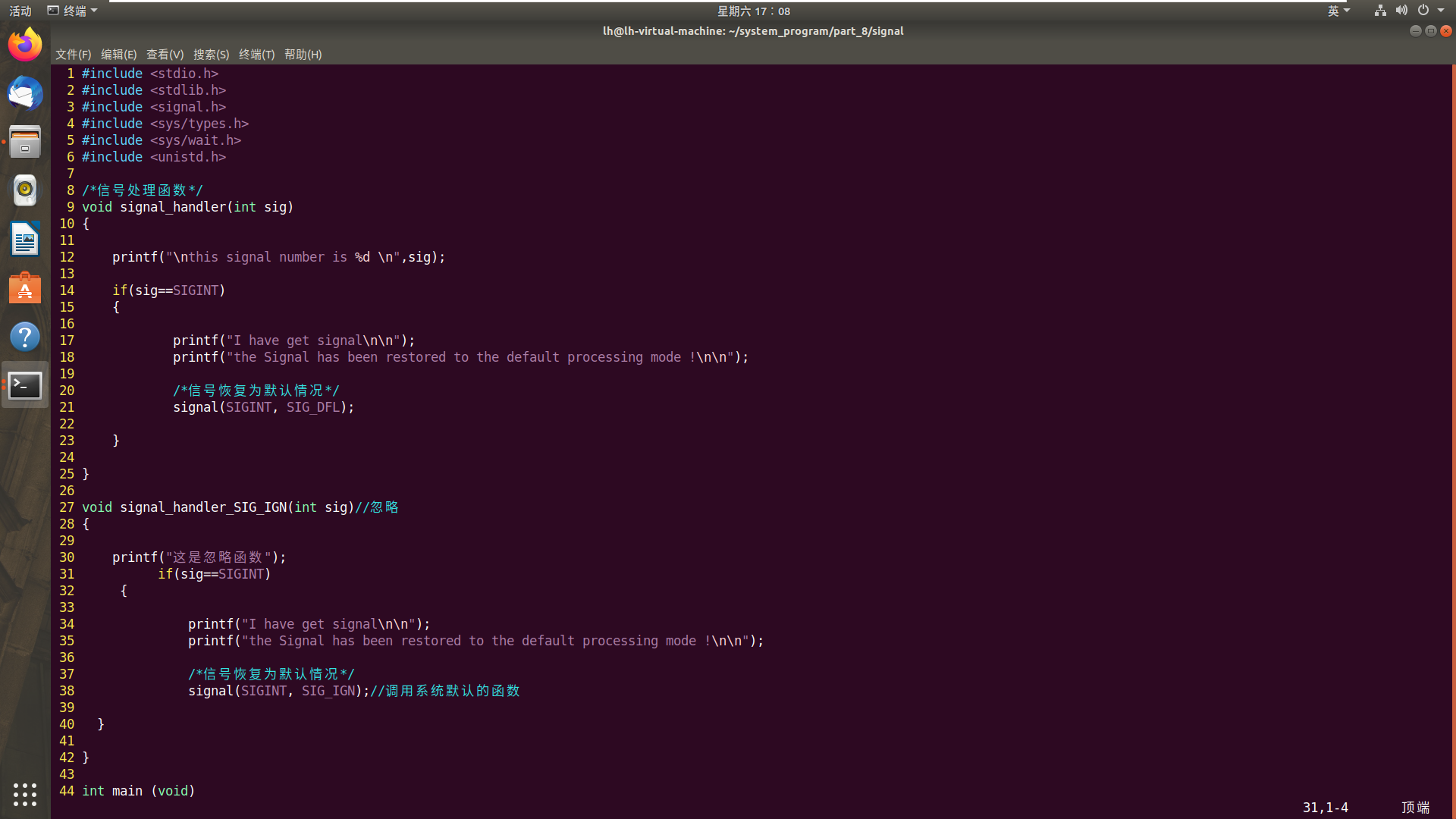Expand the 英 input method dropdown
1456x819 pixels.
coord(1338,11)
